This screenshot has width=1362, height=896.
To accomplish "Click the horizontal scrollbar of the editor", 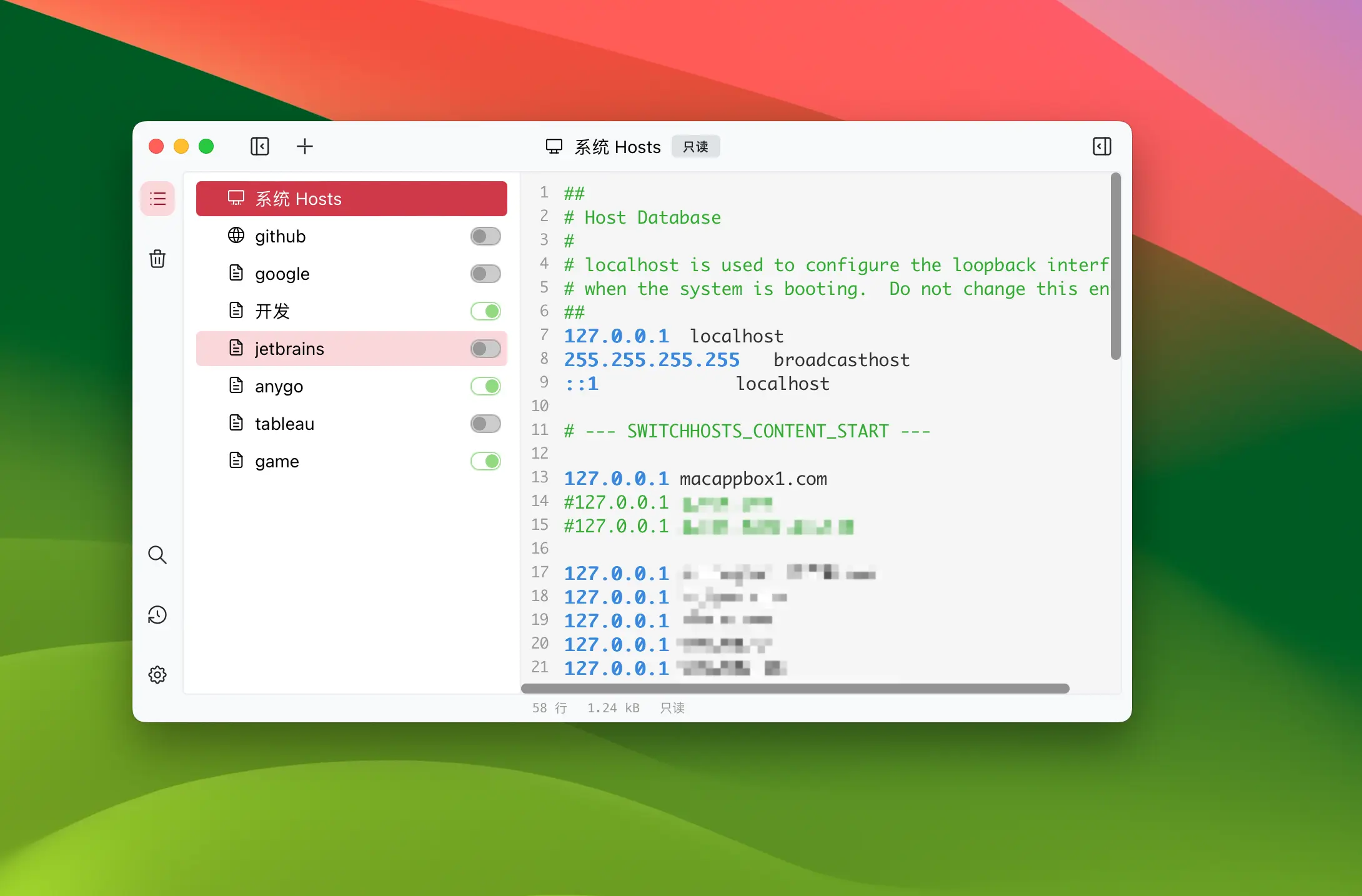I will click(795, 689).
